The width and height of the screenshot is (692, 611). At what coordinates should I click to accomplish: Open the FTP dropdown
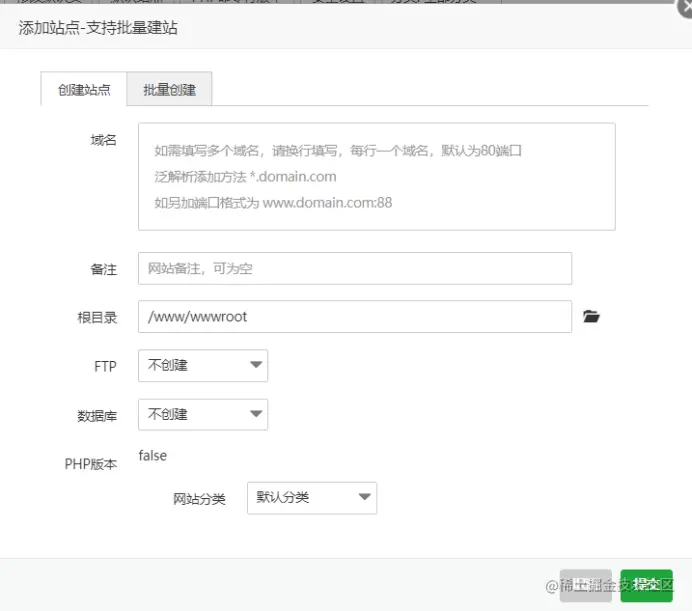(203, 366)
